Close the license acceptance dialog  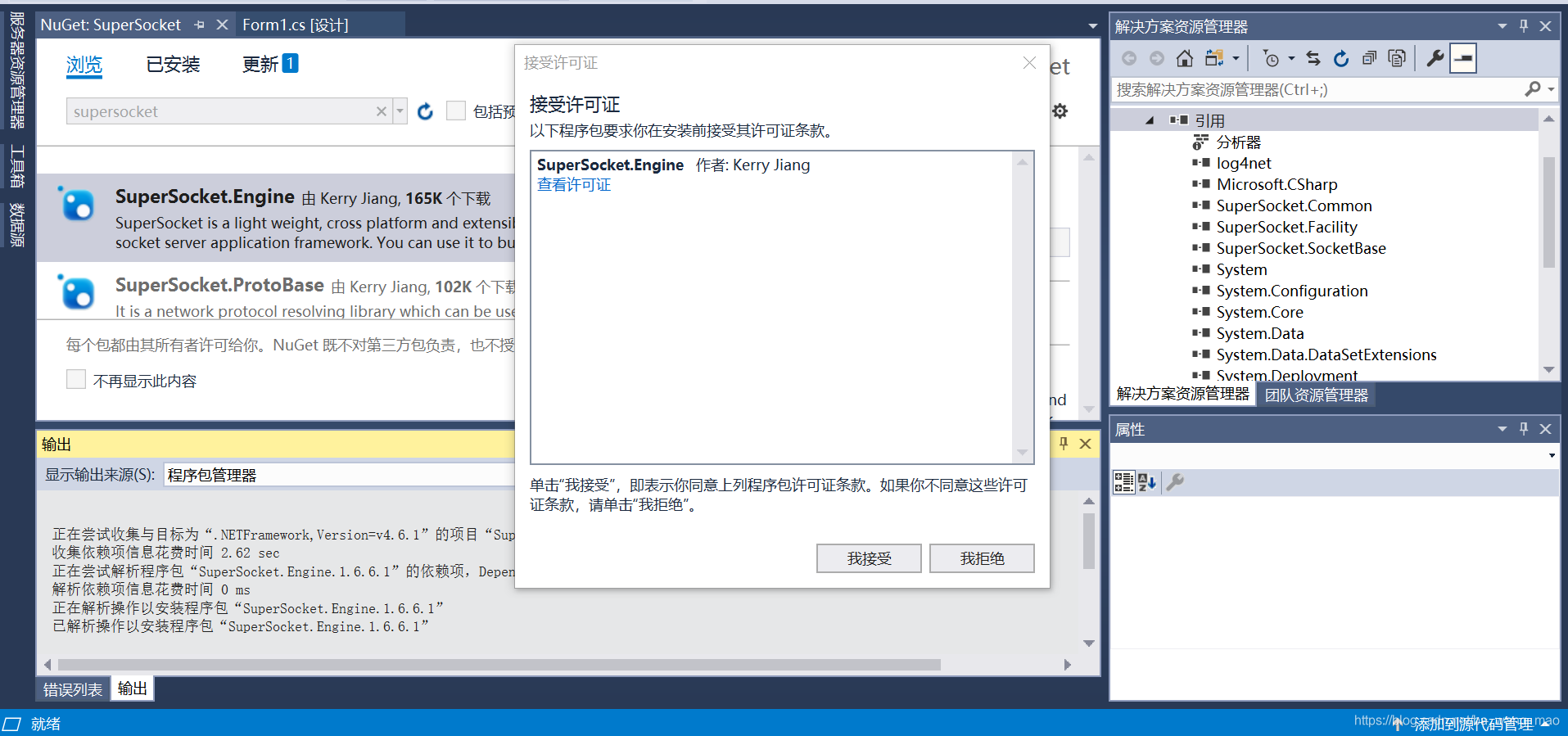tap(1029, 63)
